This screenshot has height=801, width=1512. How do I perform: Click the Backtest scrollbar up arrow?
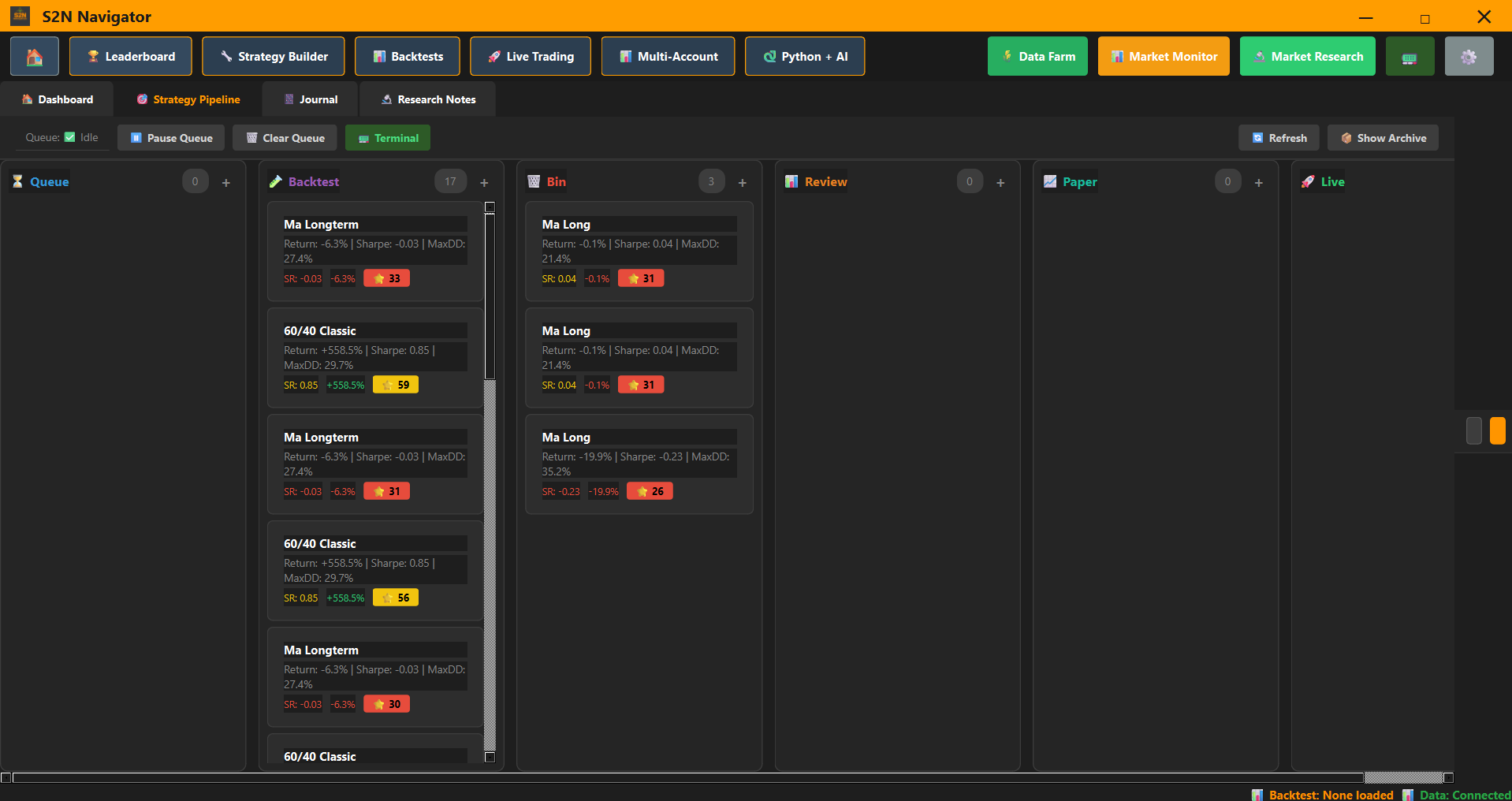click(490, 207)
